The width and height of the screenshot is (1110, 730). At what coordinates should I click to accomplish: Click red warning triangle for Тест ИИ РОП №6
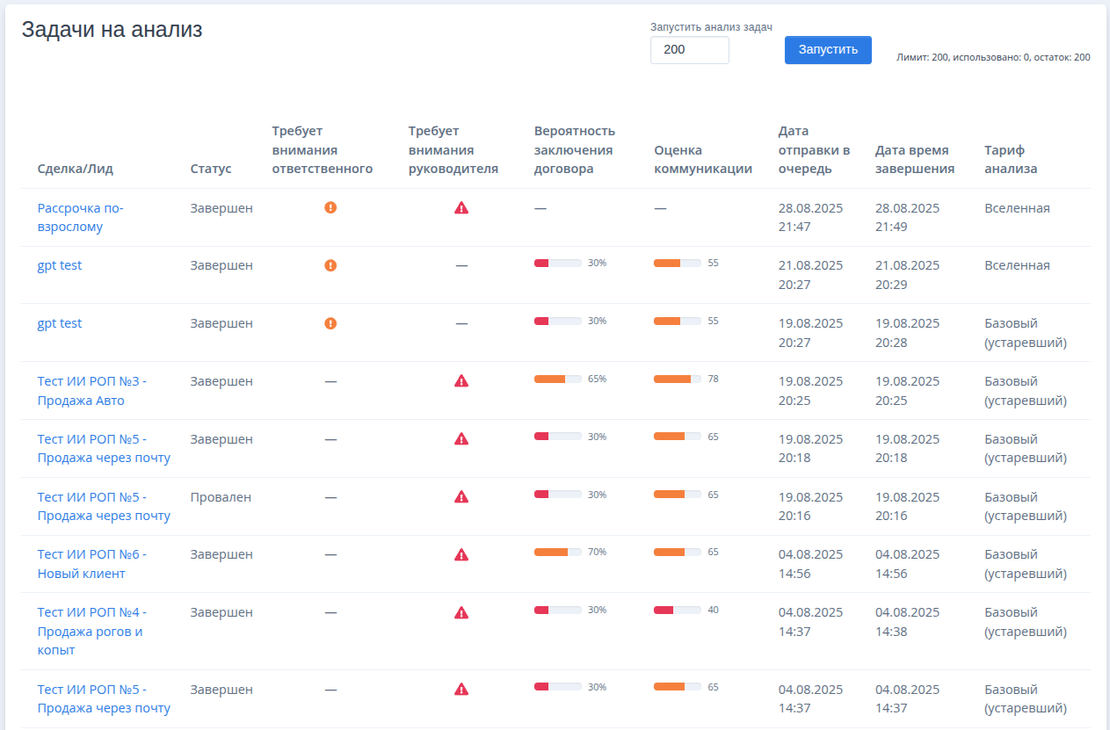pos(461,553)
